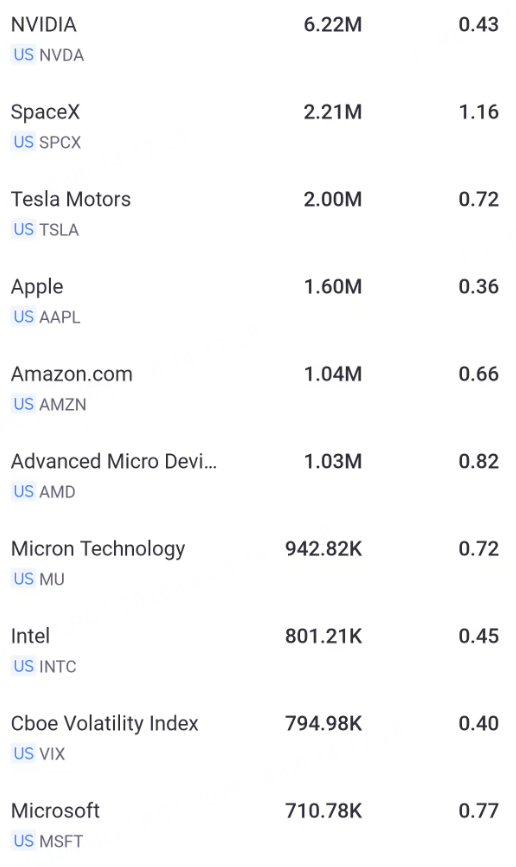Tap the US badge next to AAPL
This screenshot has width=516, height=867.
click(24, 317)
